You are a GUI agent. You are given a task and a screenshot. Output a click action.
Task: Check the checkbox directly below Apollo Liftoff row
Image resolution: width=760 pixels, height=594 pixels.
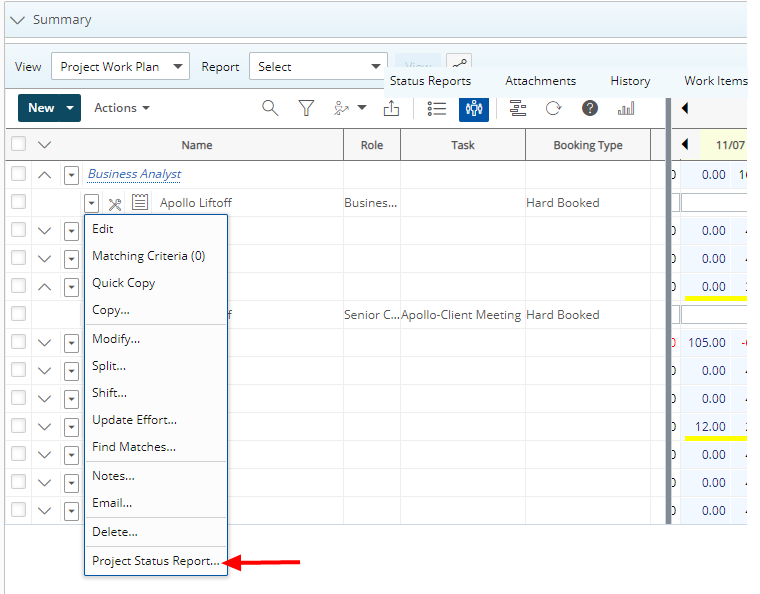click(18, 229)
